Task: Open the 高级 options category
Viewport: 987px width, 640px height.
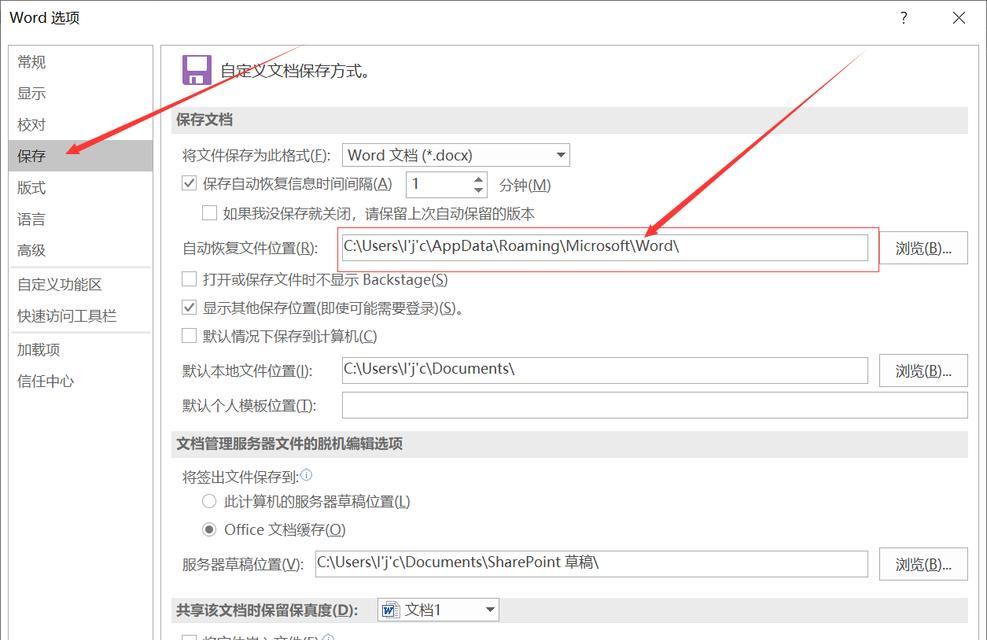Action: 31,250
